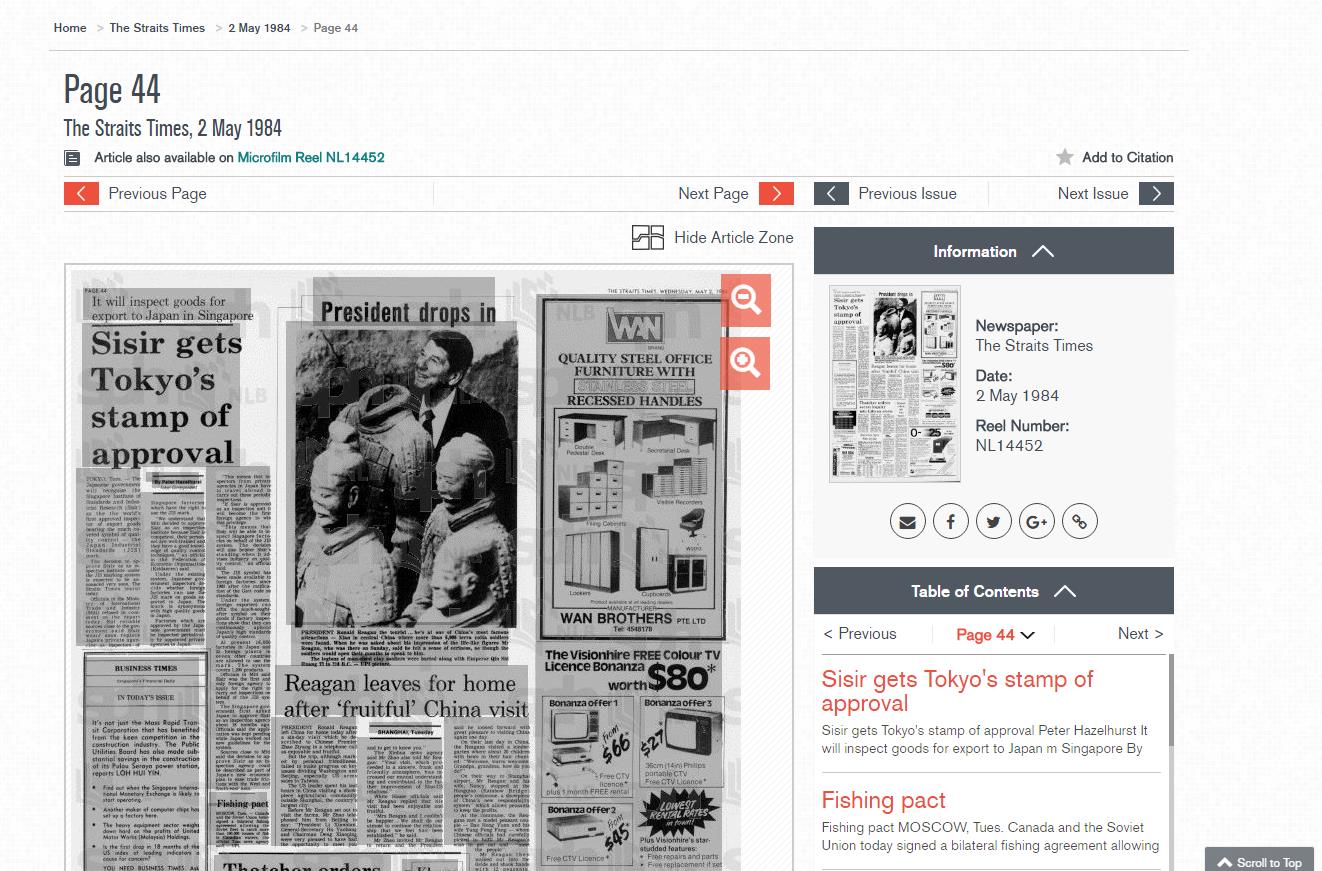Share this page on Twitter
Image resolution: width=1322 pixels, height=871 pixels.
tap(994, 521)
